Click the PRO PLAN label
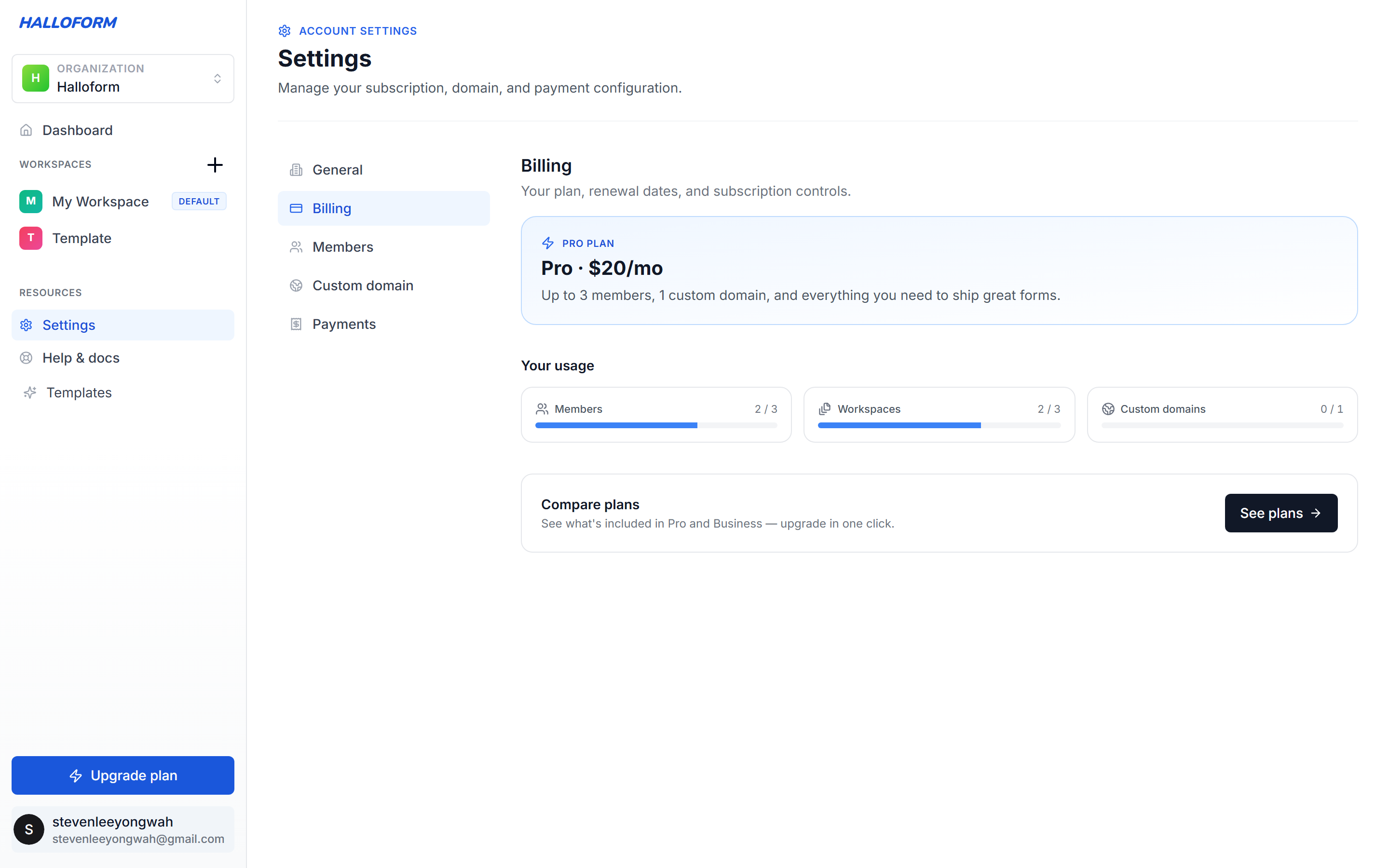 click(588, 244)
